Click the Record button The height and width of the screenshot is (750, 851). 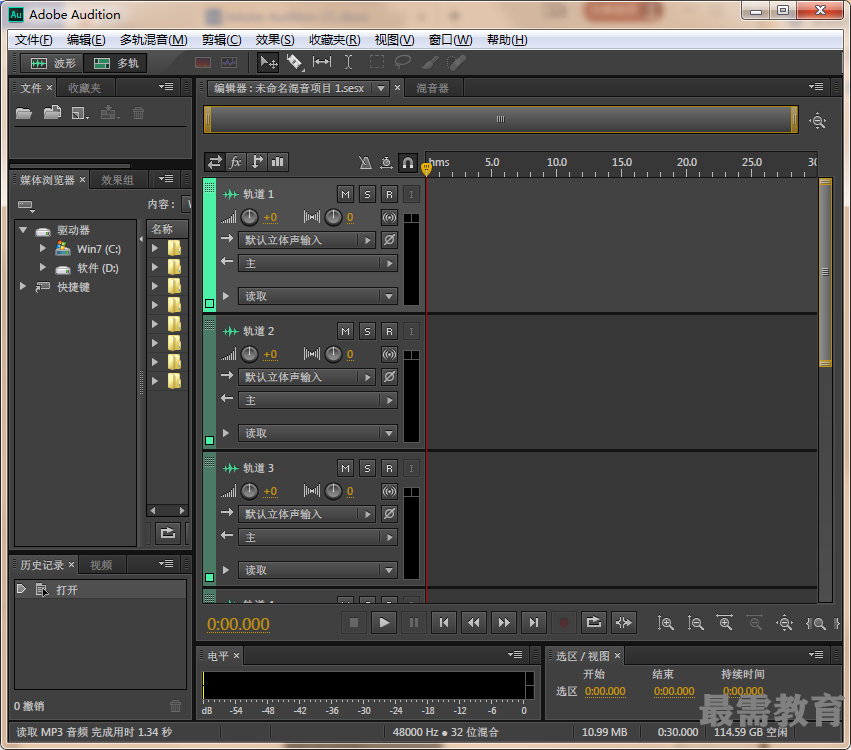pos(564,622)
